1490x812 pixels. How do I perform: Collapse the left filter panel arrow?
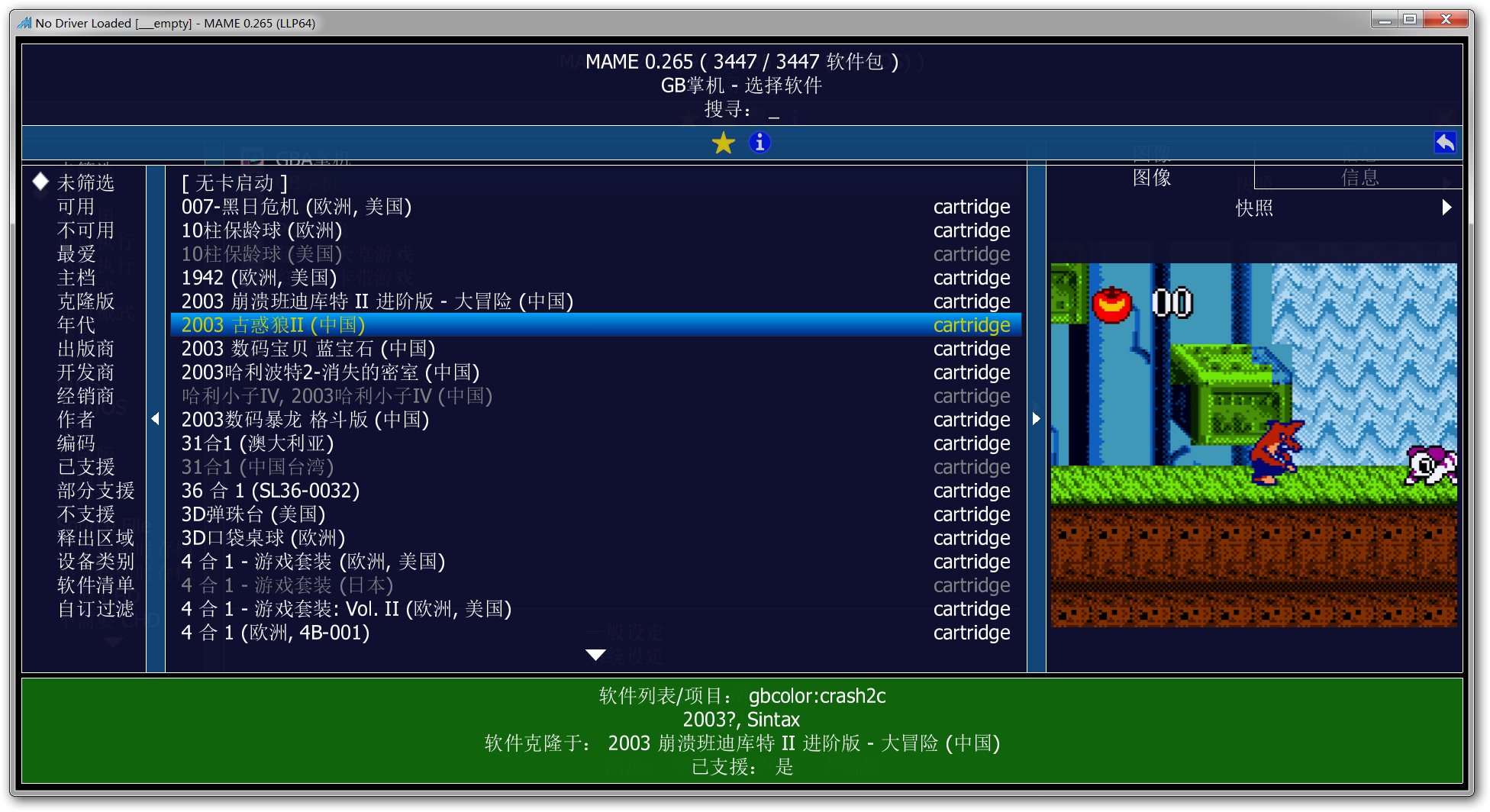point(156,419)
